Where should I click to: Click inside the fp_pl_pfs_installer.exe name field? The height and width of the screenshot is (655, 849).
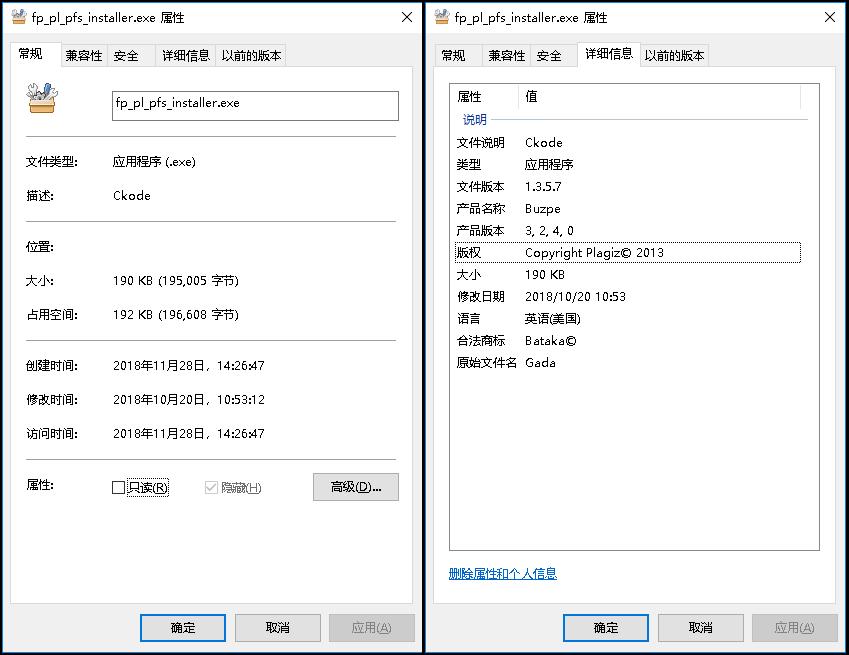pos(255,105)
